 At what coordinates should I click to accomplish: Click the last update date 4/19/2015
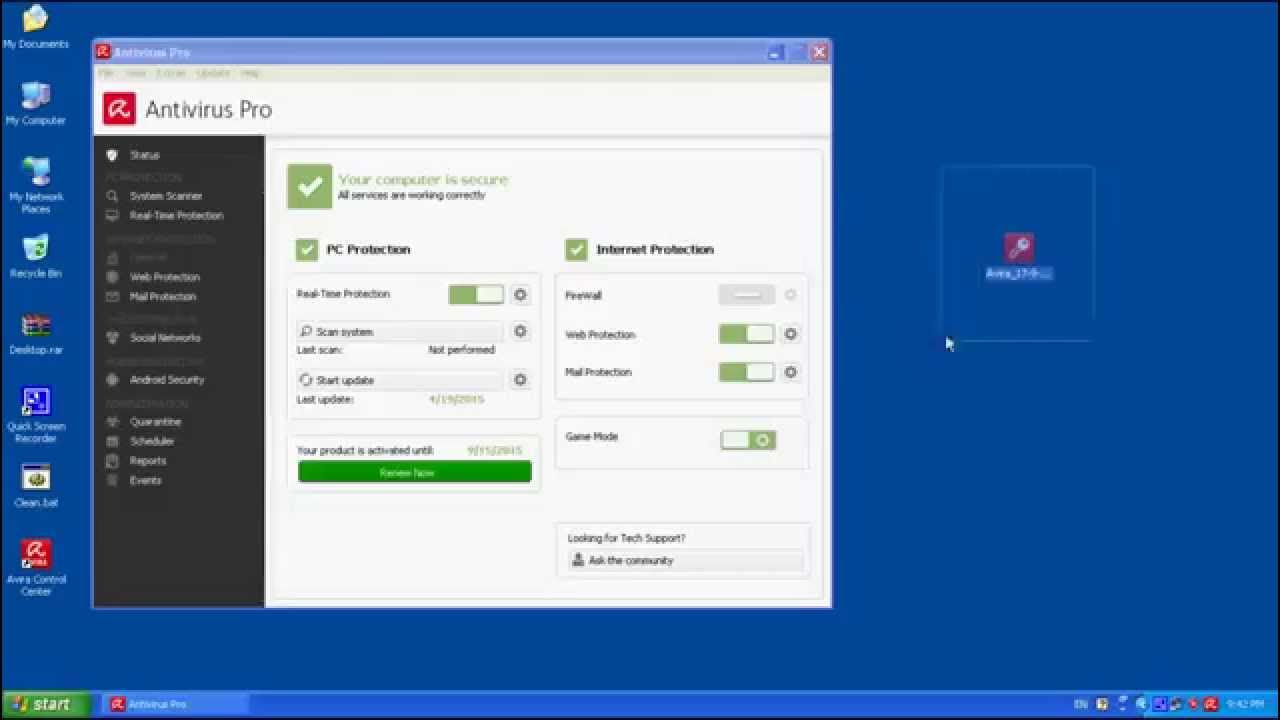pyautogui.click(x=456, y=399)
